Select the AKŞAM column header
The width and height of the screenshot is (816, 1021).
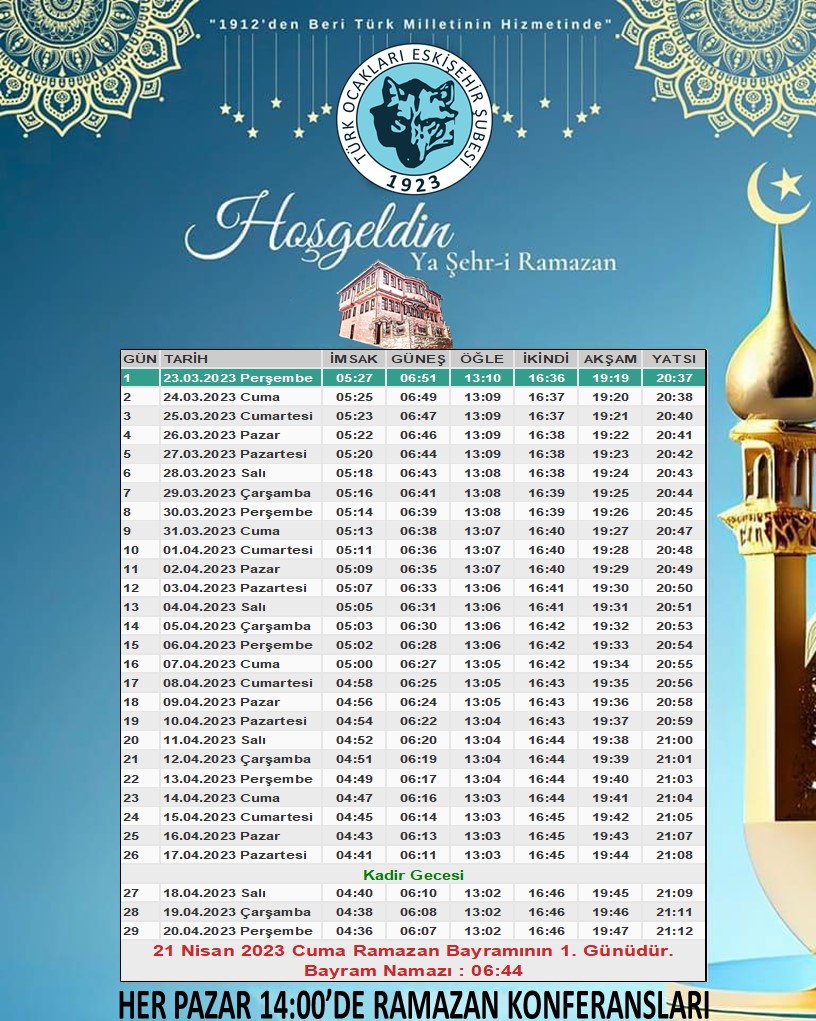point(610,359)
